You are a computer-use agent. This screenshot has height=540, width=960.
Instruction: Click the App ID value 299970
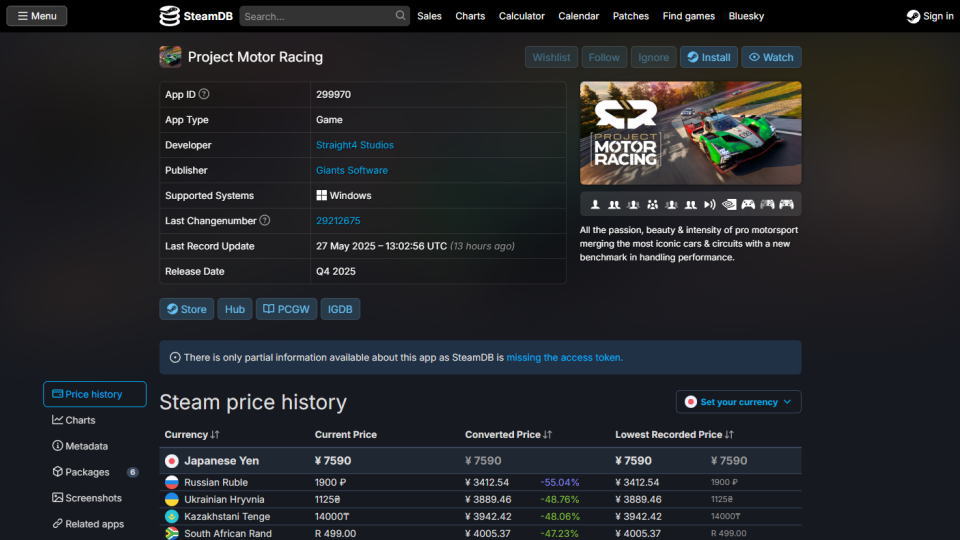click(x=333, y=94)
